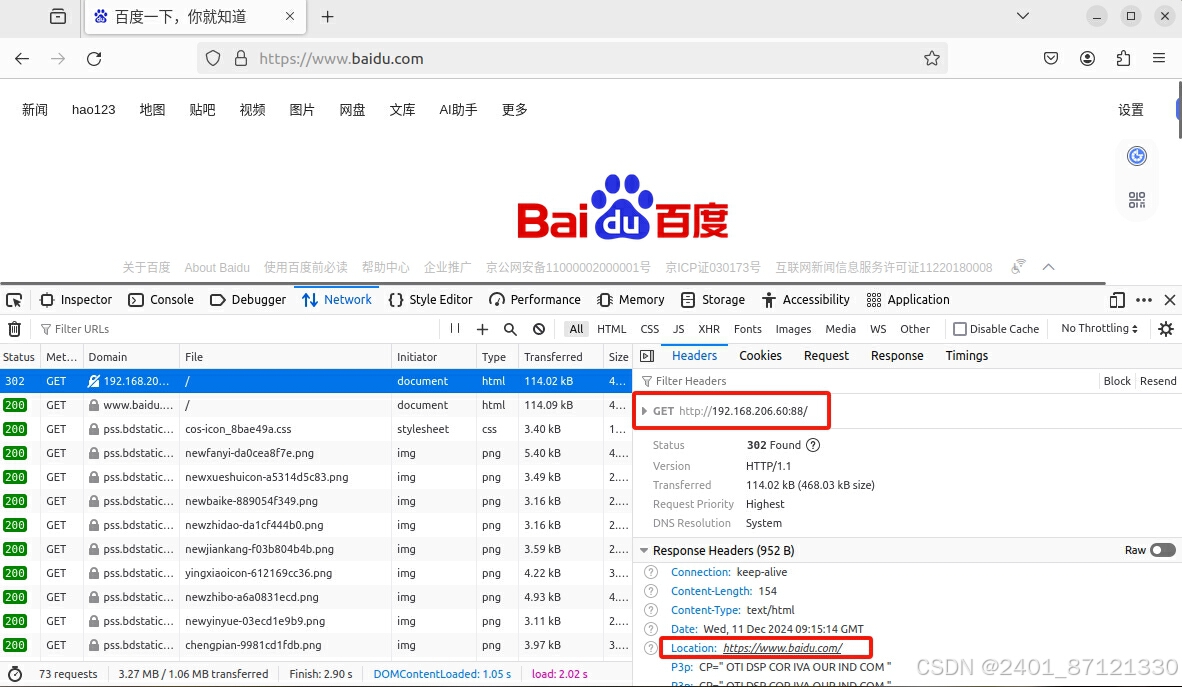Open network settings gear icon
The image size is (1182, 687).
point(1166,329)
